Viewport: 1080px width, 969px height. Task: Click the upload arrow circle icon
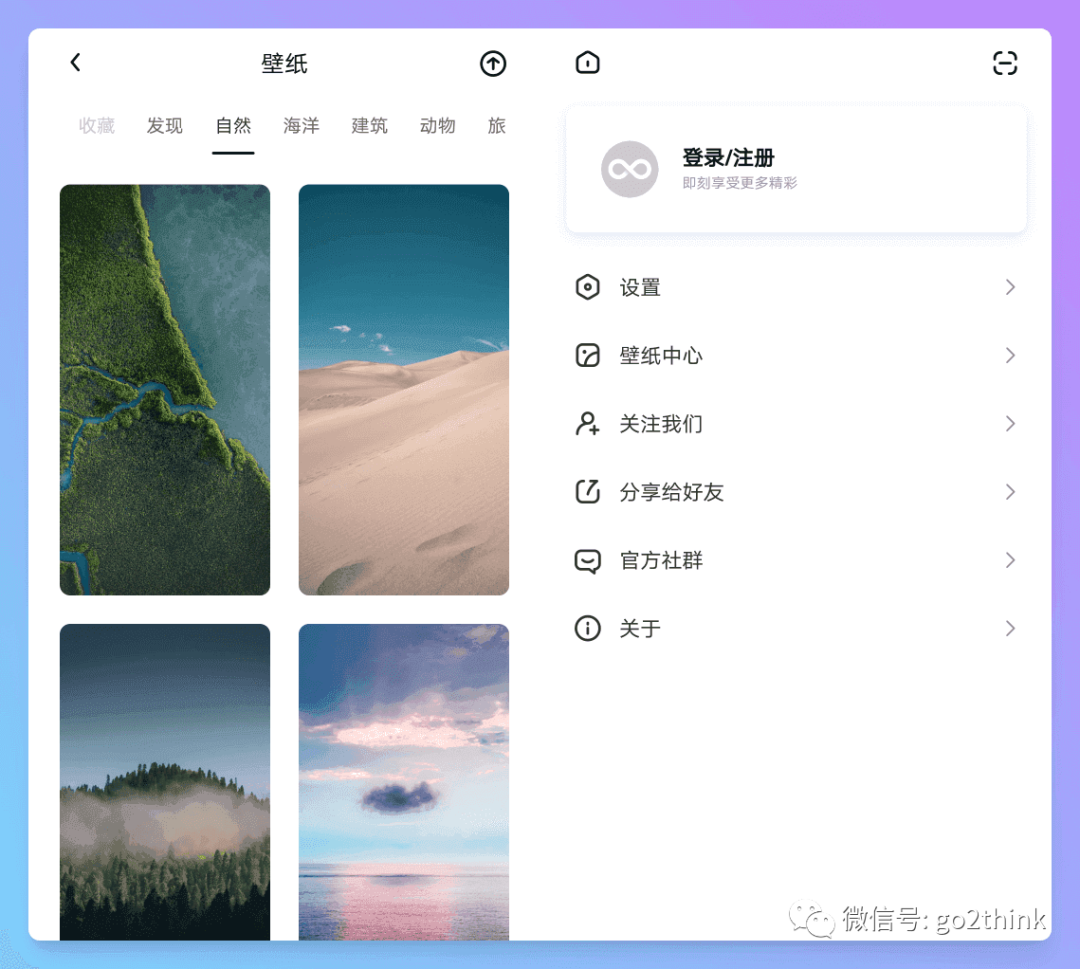point(492,63)
